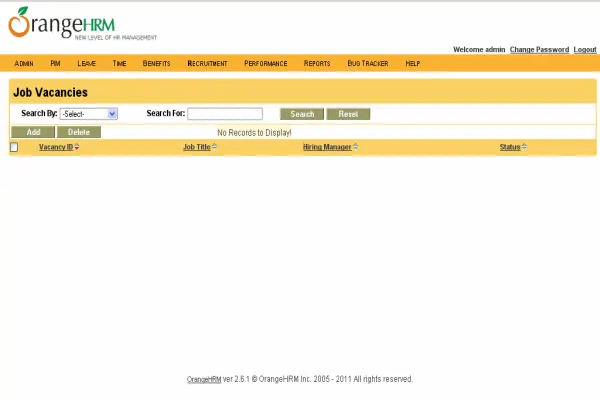Click the Vacancy ID sort arrow icon
The image size is (600, 400).
pyautogui.click(x=77, y=147)
